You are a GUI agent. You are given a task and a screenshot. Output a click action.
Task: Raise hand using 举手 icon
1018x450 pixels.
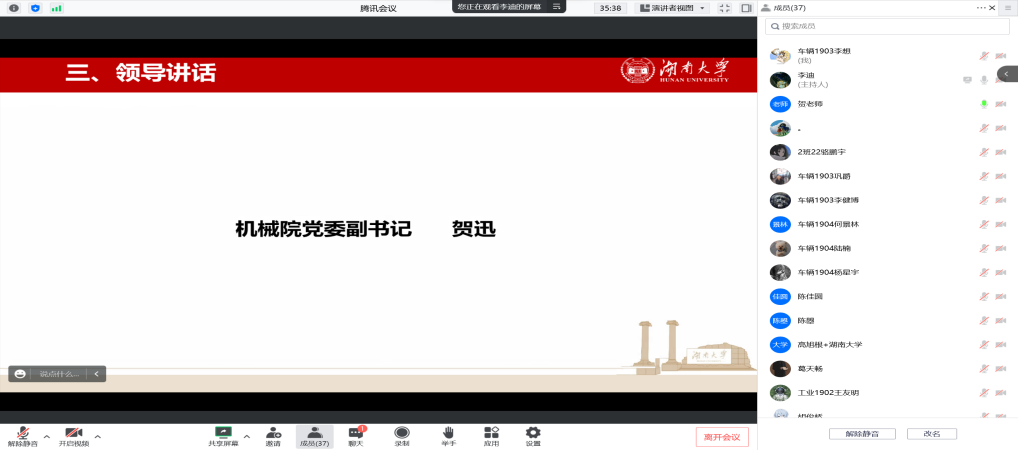click(x=449, y=435)
